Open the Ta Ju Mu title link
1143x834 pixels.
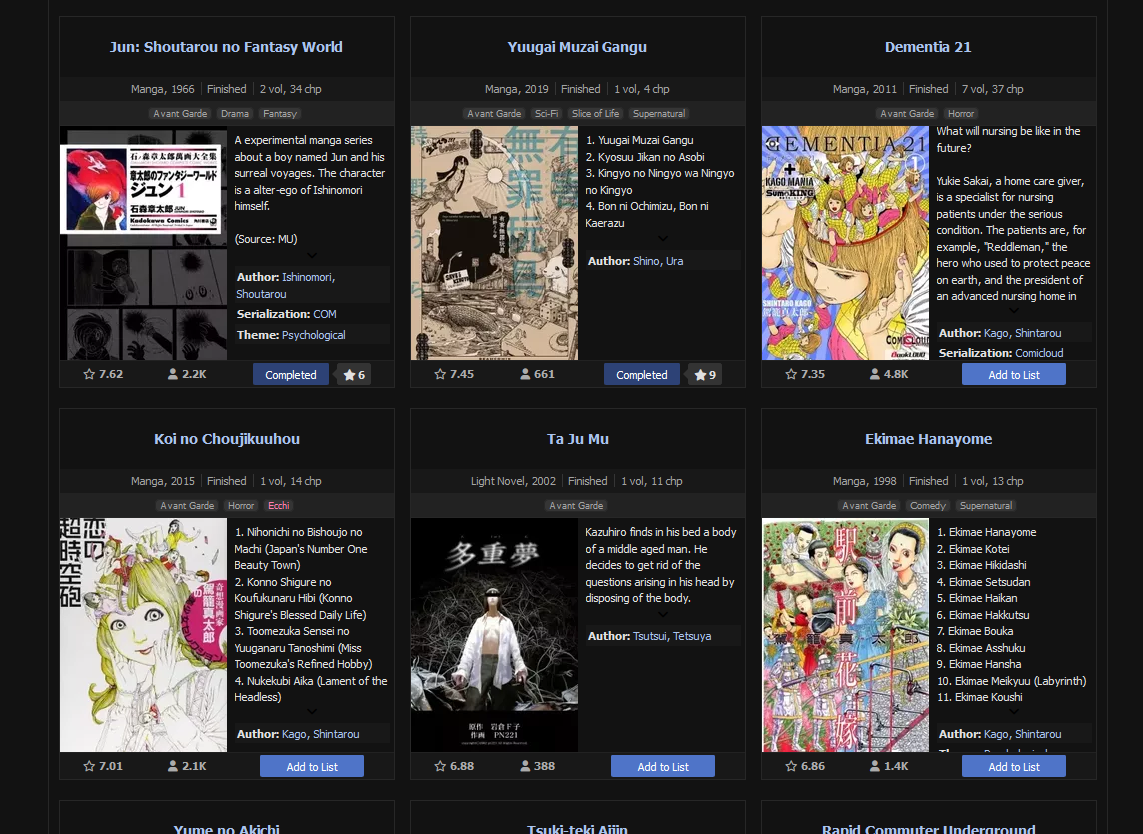coord(577,439)
